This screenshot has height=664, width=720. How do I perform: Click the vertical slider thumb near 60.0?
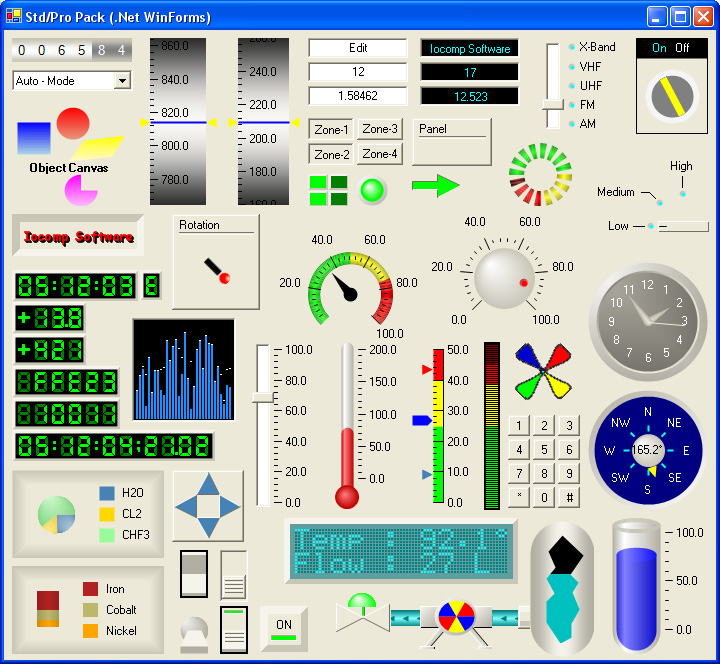[263, 398]
